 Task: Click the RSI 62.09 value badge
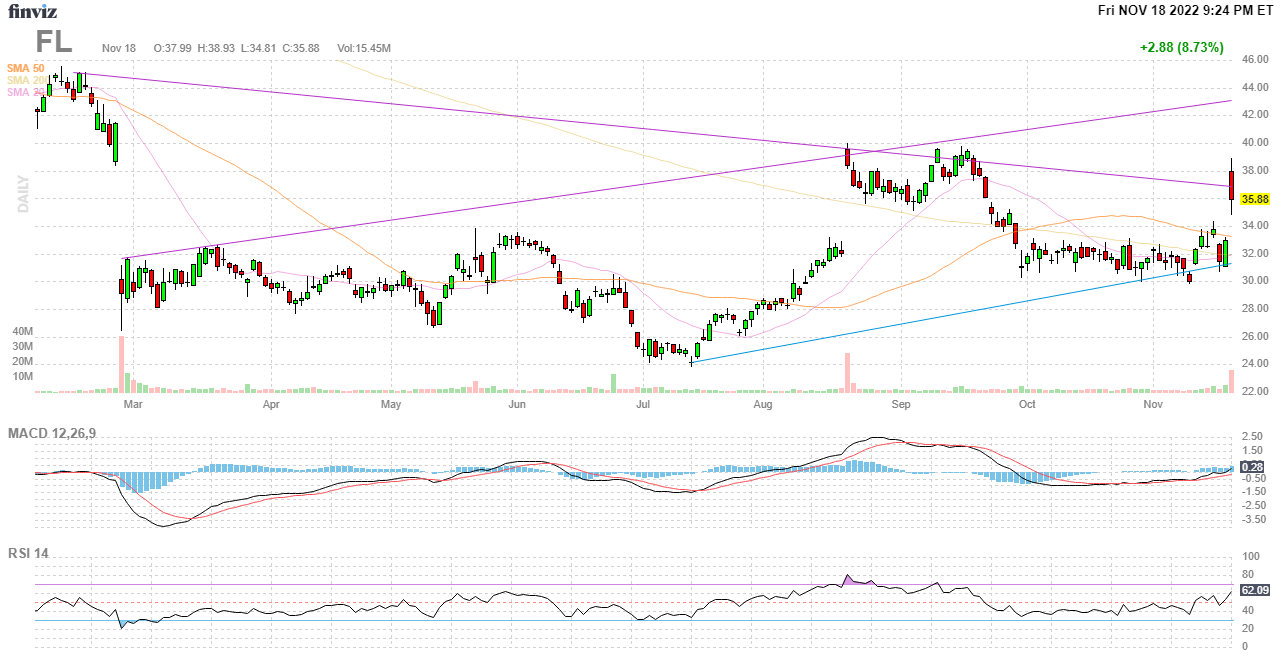[x=1255, y=590]
